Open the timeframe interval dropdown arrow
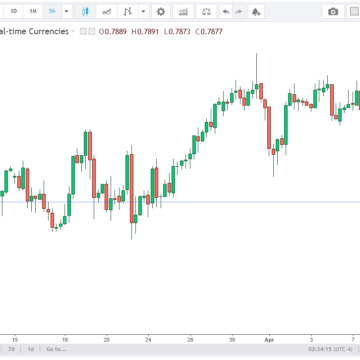 (x=66, y=11)
